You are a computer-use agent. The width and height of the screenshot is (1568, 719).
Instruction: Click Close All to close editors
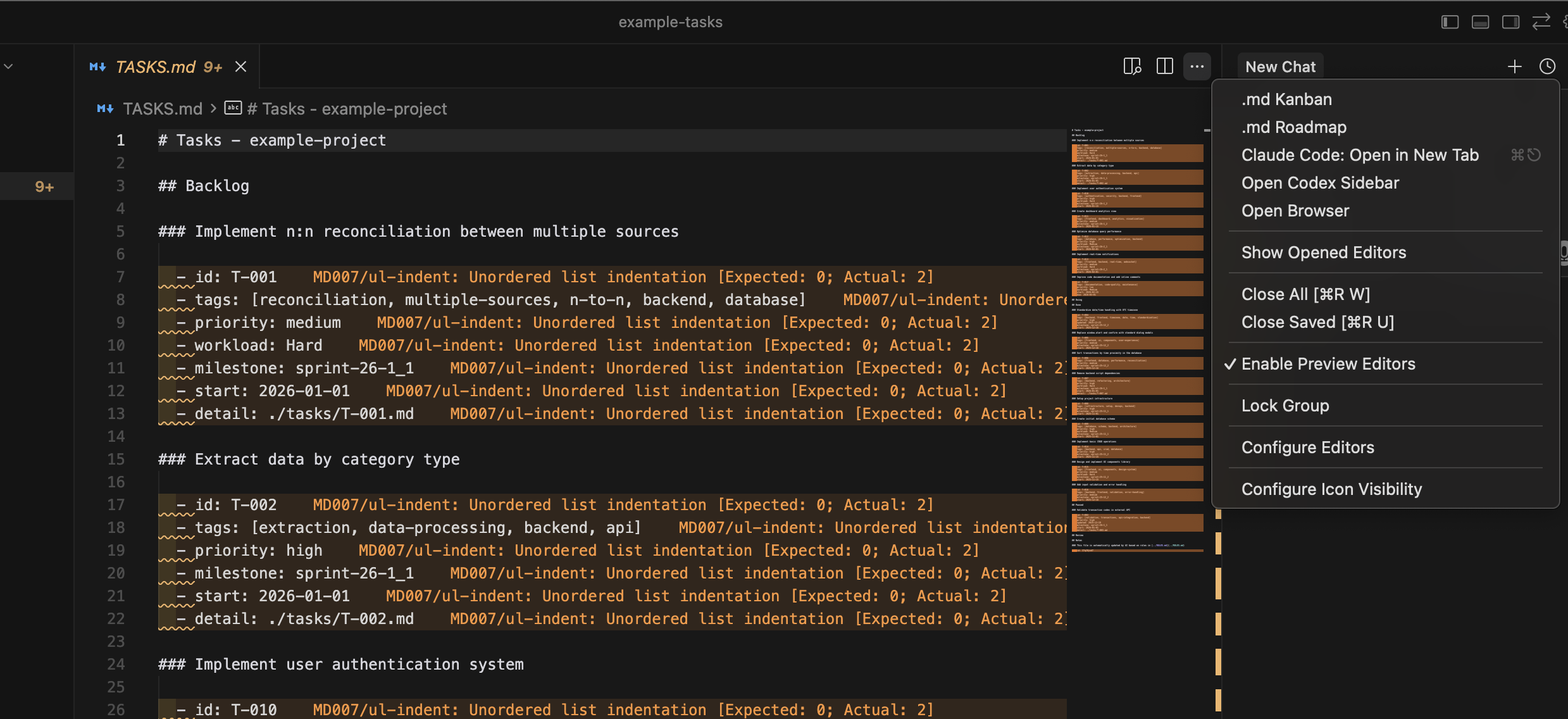point(1305,294)
